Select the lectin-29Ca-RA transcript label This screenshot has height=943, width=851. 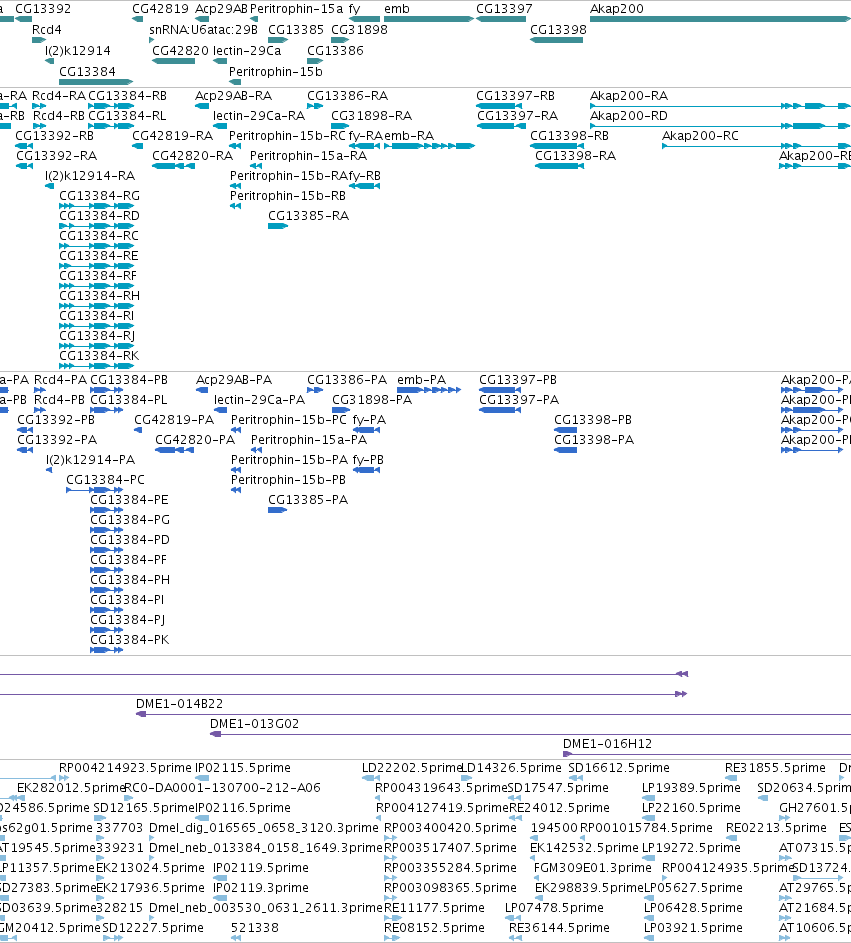point(259,115)
